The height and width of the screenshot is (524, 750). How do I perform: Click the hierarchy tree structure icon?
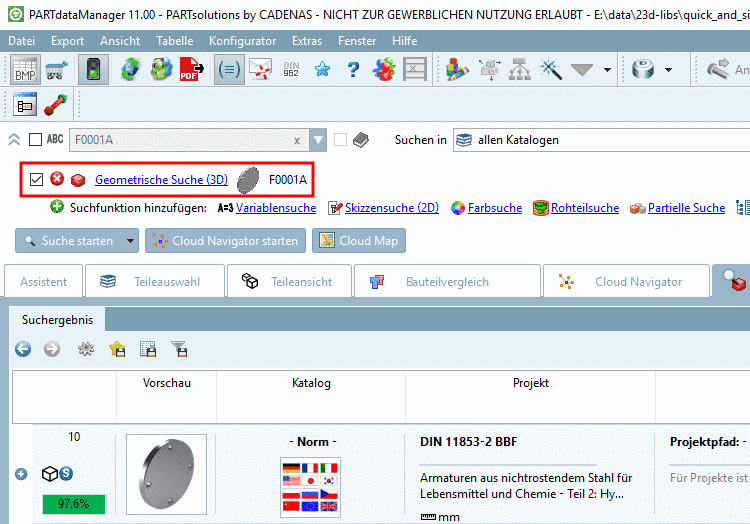[520, 70]
